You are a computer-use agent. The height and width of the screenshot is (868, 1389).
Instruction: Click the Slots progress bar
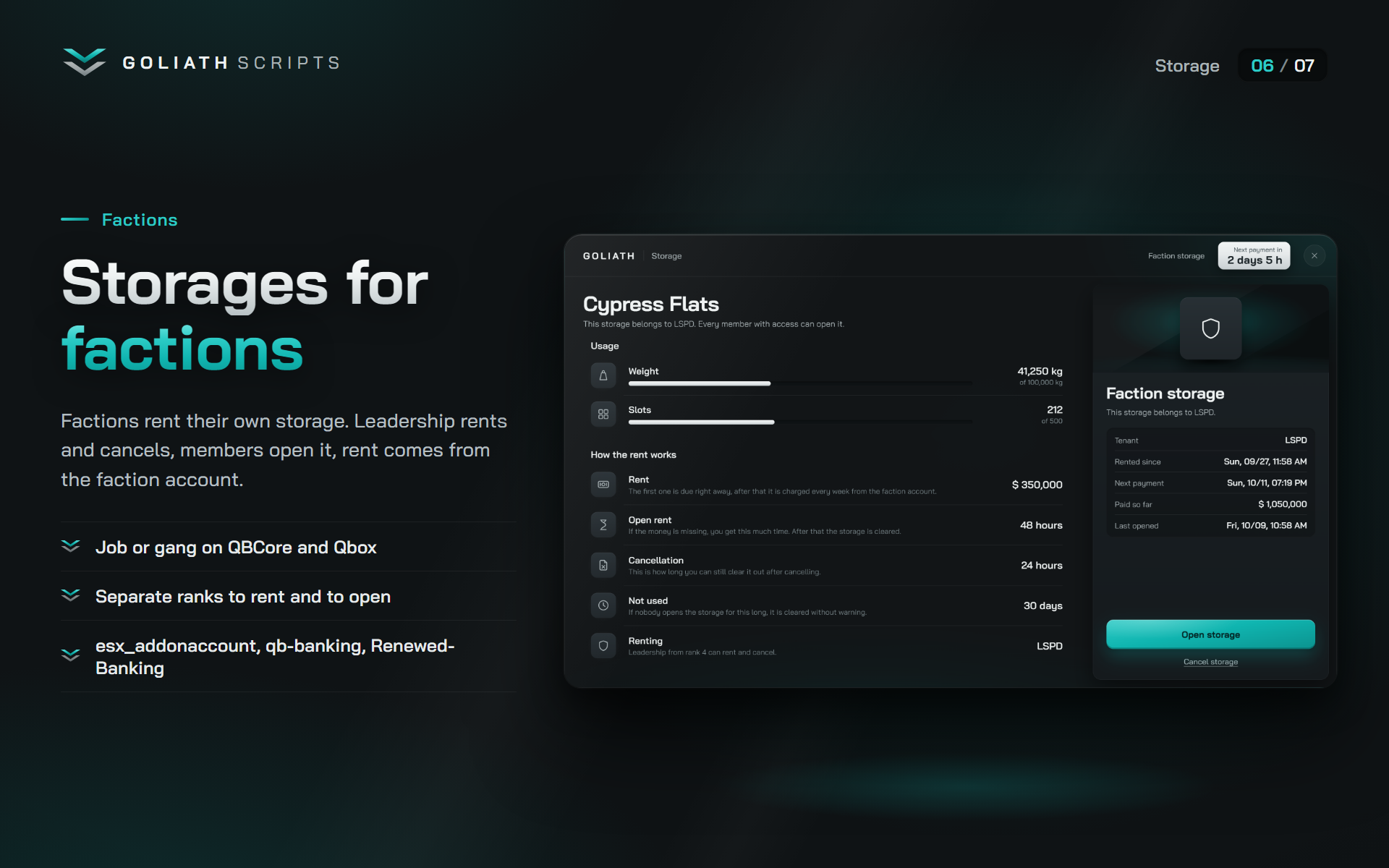click(799, 422)
